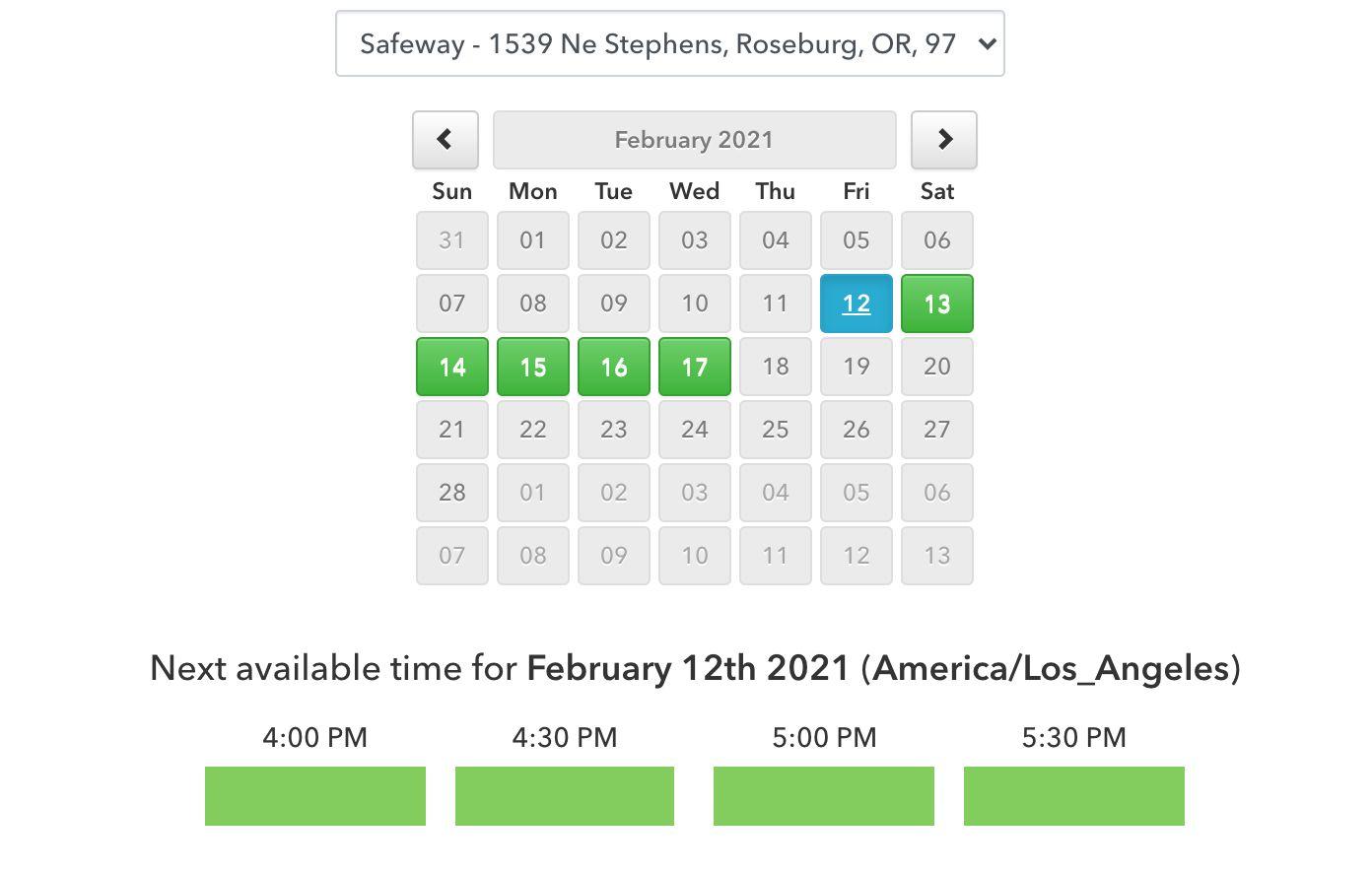The image size is (1372, 875).
Task: Choose available date February 17
Action: [x=695, y=367]
